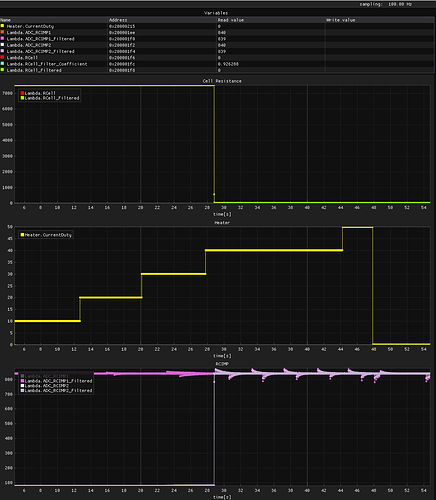Show hidden Lambda.ADC_RCIMP1 series in RCIMP legend
Screen dimensions: 436x500
[x=44, y=376]
